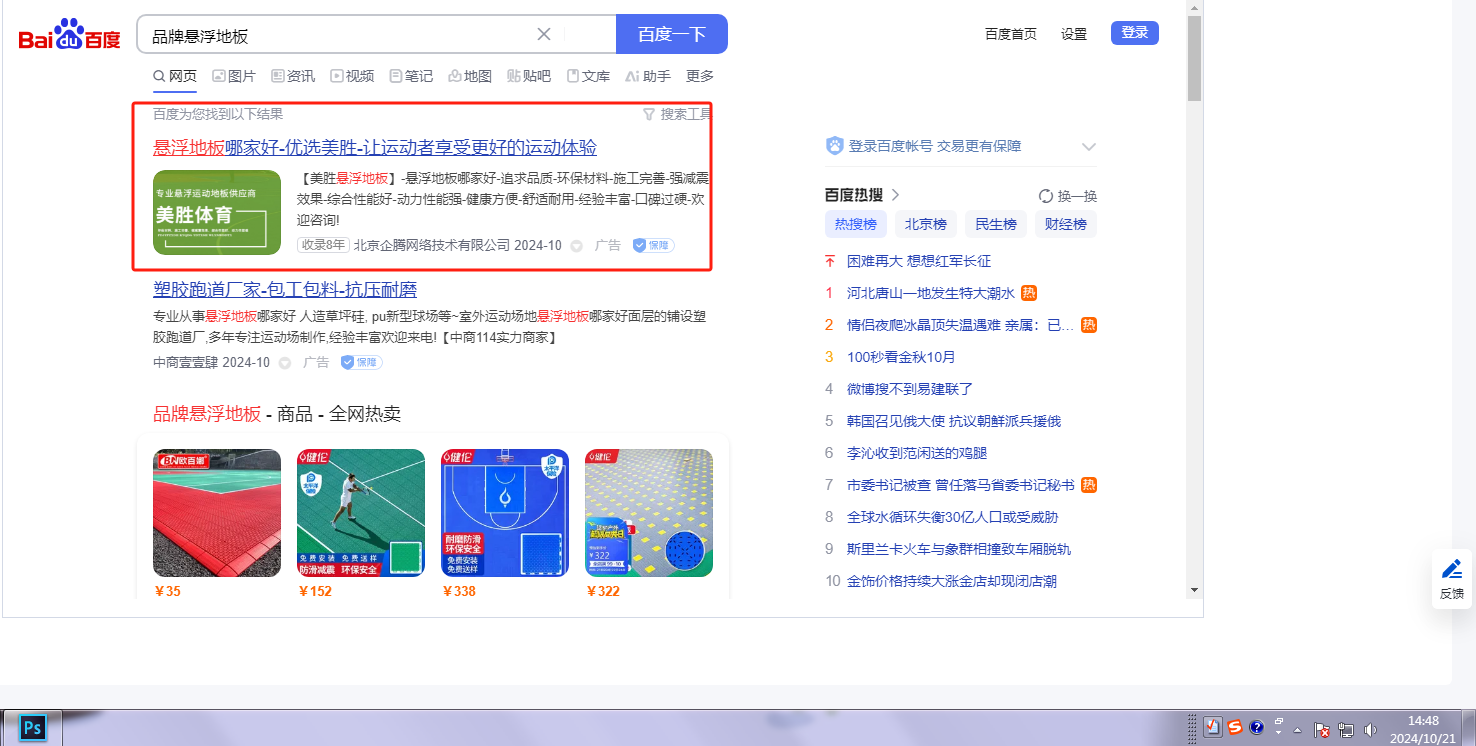Viewport: 1476px width, 746px height.
Task: Show hidden tray icons arrow
Action: point(1298,730)
